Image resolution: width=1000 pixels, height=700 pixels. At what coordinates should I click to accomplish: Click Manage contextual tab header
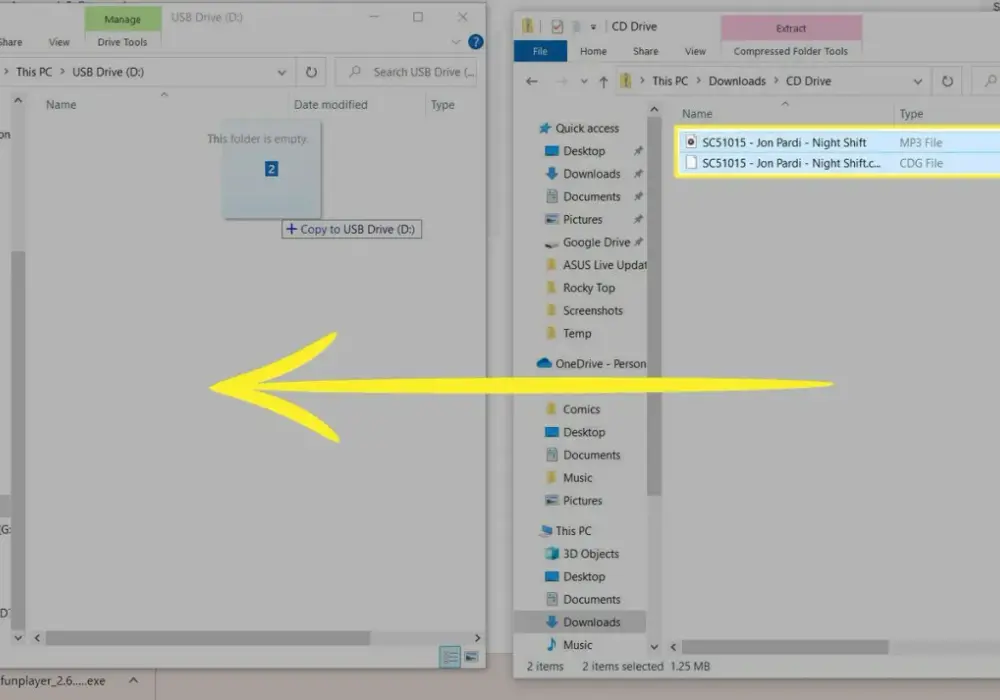point(122,19)
